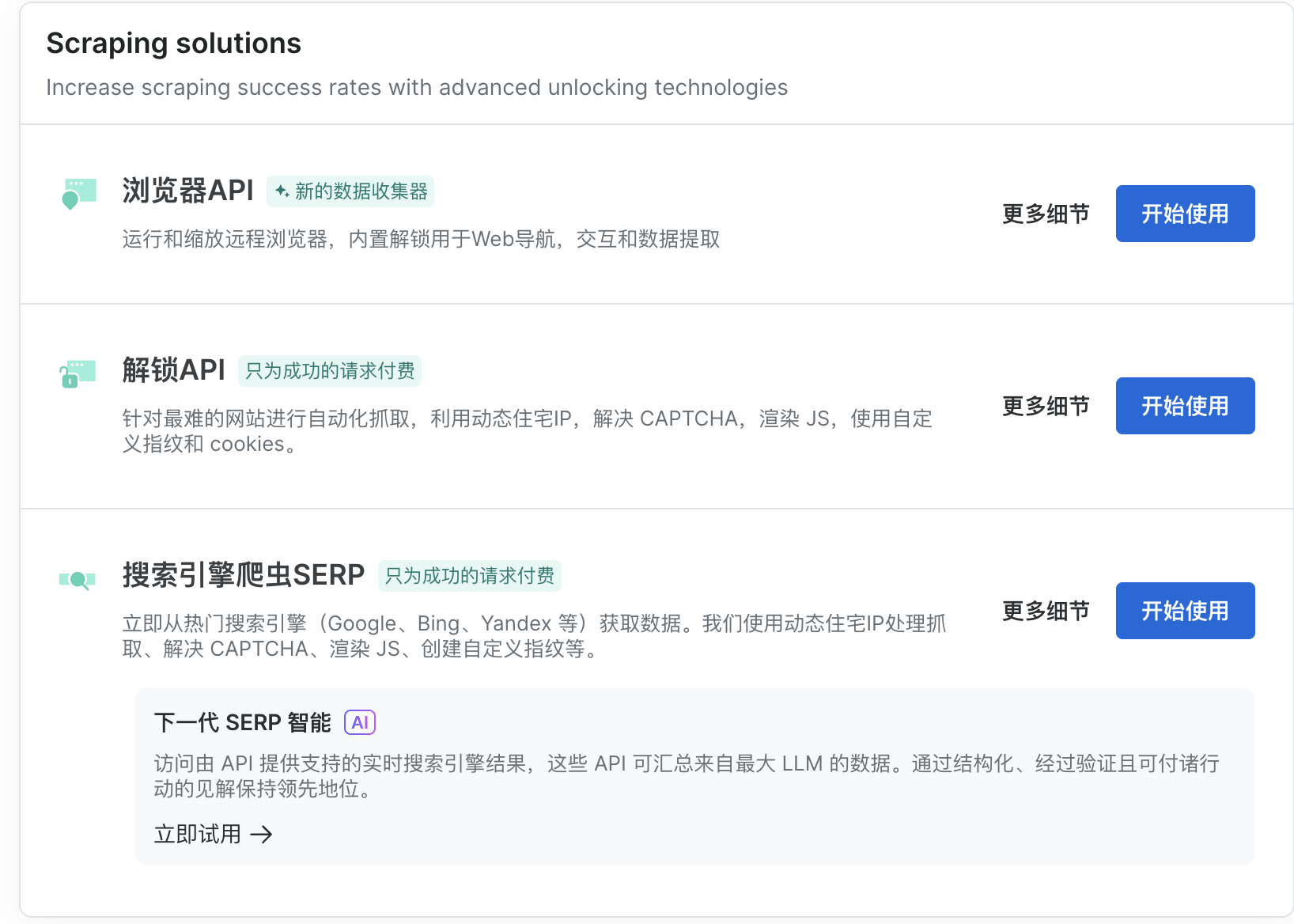Click 只为成功的请求付费 badge next to 解锁API
The image size is (1294, 924).
point(330,371)
